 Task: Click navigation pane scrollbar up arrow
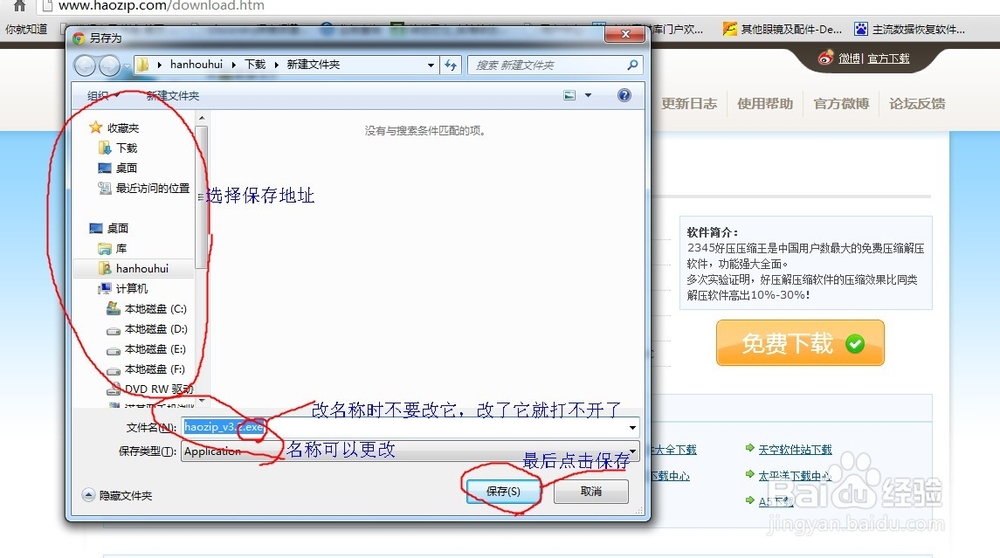point(202,118)
